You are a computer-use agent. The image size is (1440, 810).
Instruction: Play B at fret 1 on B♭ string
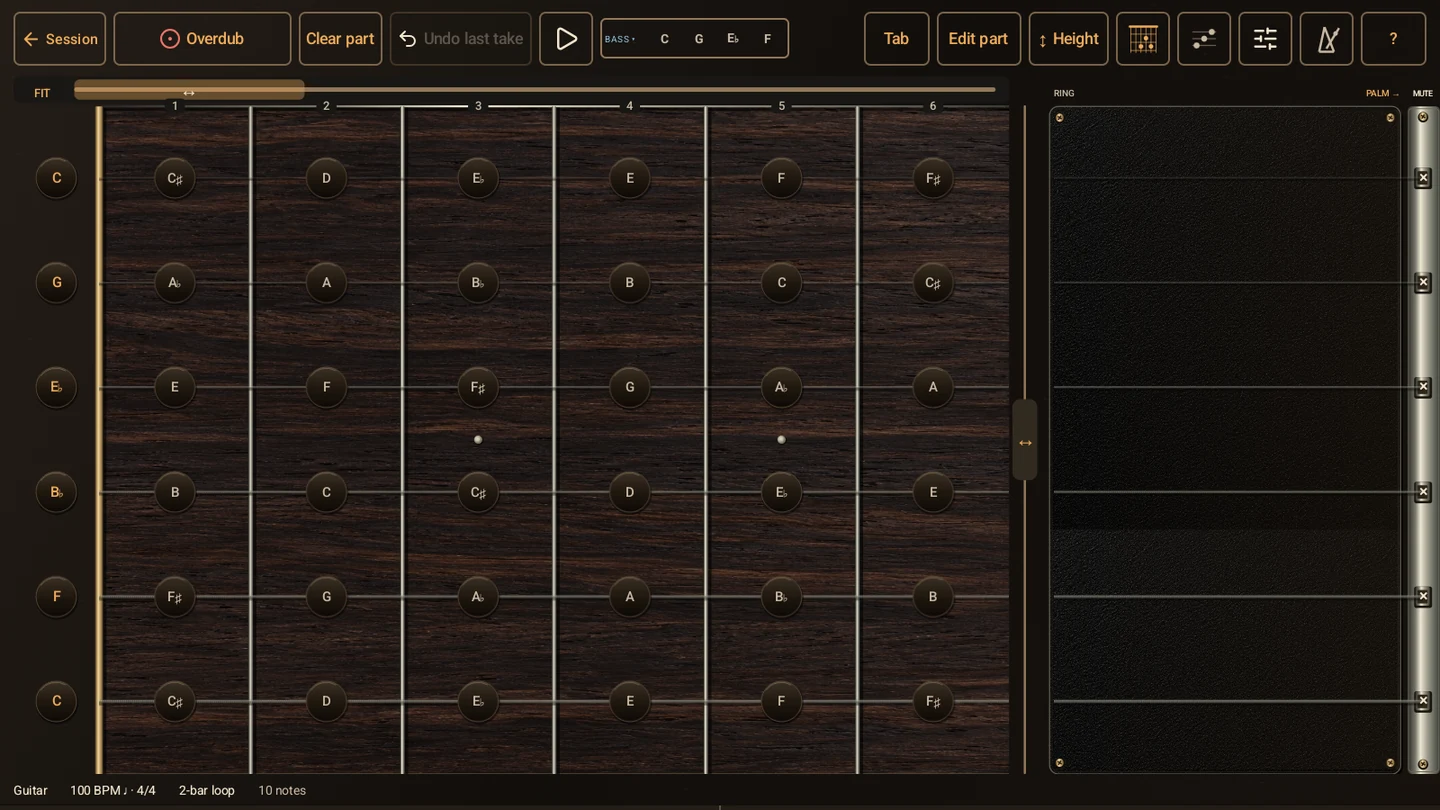click(x=175, y=492)
